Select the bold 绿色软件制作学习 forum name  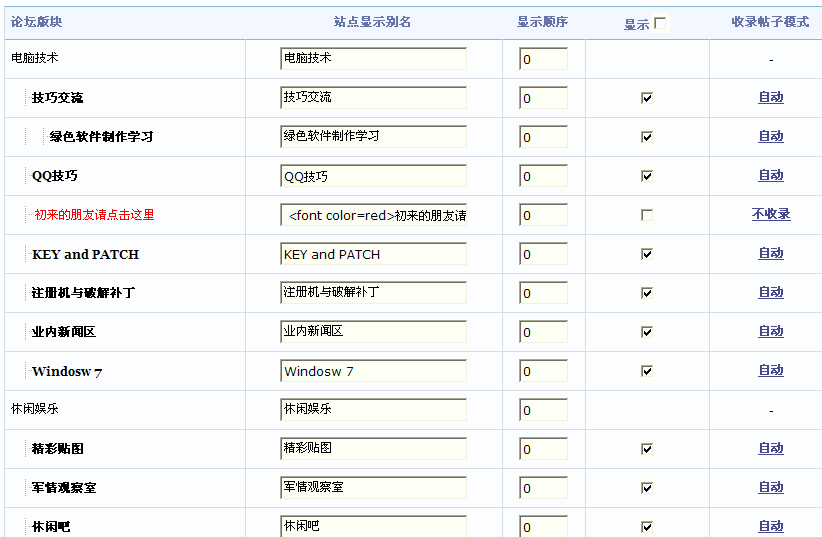101,136
